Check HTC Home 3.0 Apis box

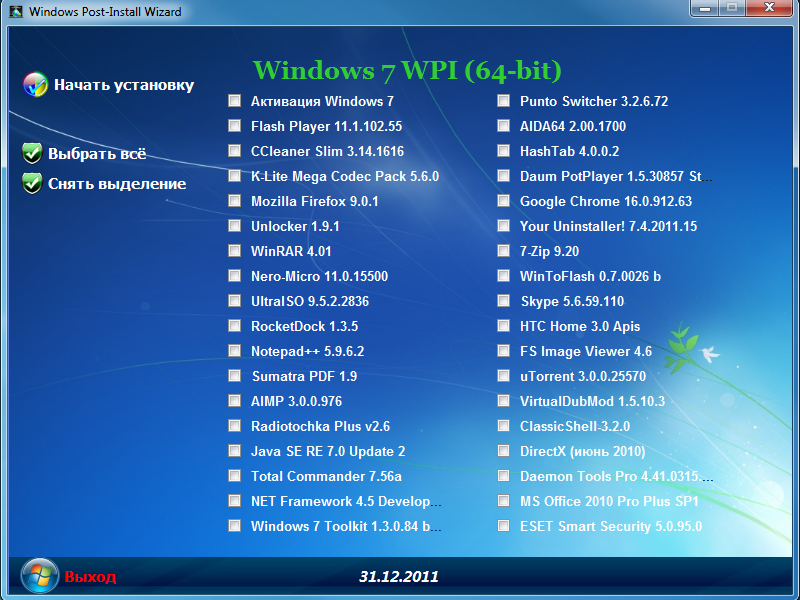click(504, 326)
